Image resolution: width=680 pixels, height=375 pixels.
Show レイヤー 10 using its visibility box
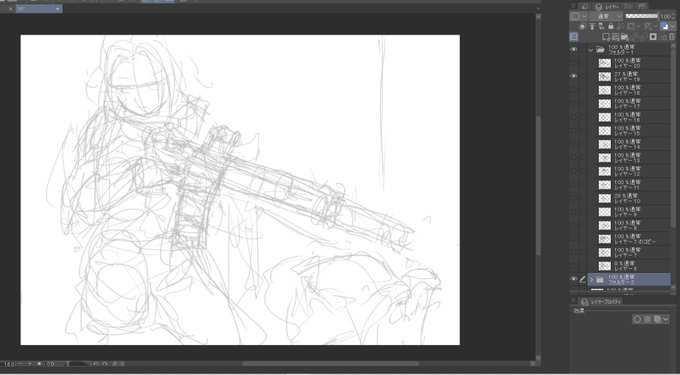(x=573, y=198)
